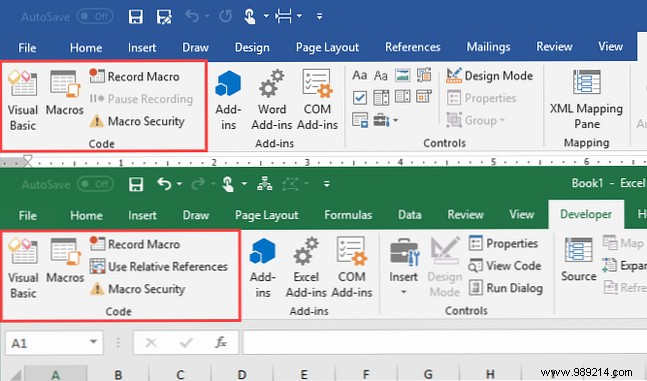The height and width of the screenshot is (381, 647).
Task: Undo last action in Excel toolbar
Action: [x=164, y=184]
